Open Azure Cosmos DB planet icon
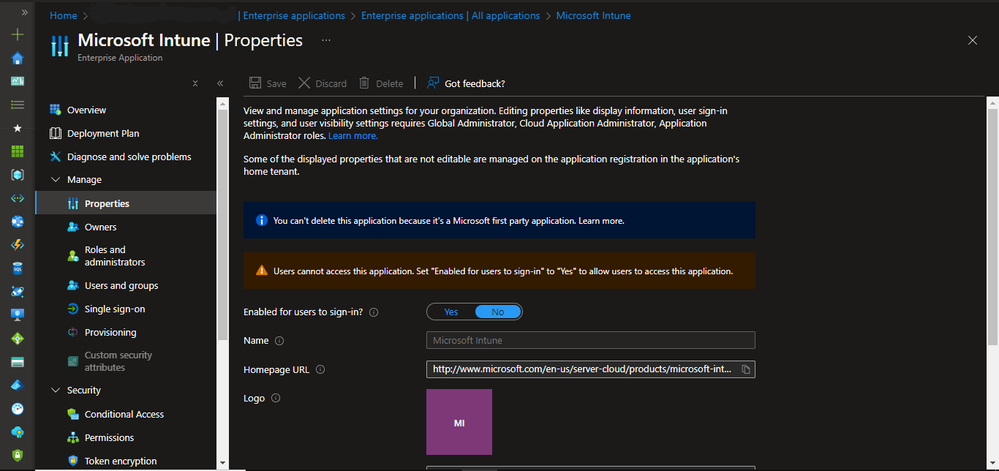The width and height of the screenshot is (999, 471). pyautogui.click(x=17, y=291)
